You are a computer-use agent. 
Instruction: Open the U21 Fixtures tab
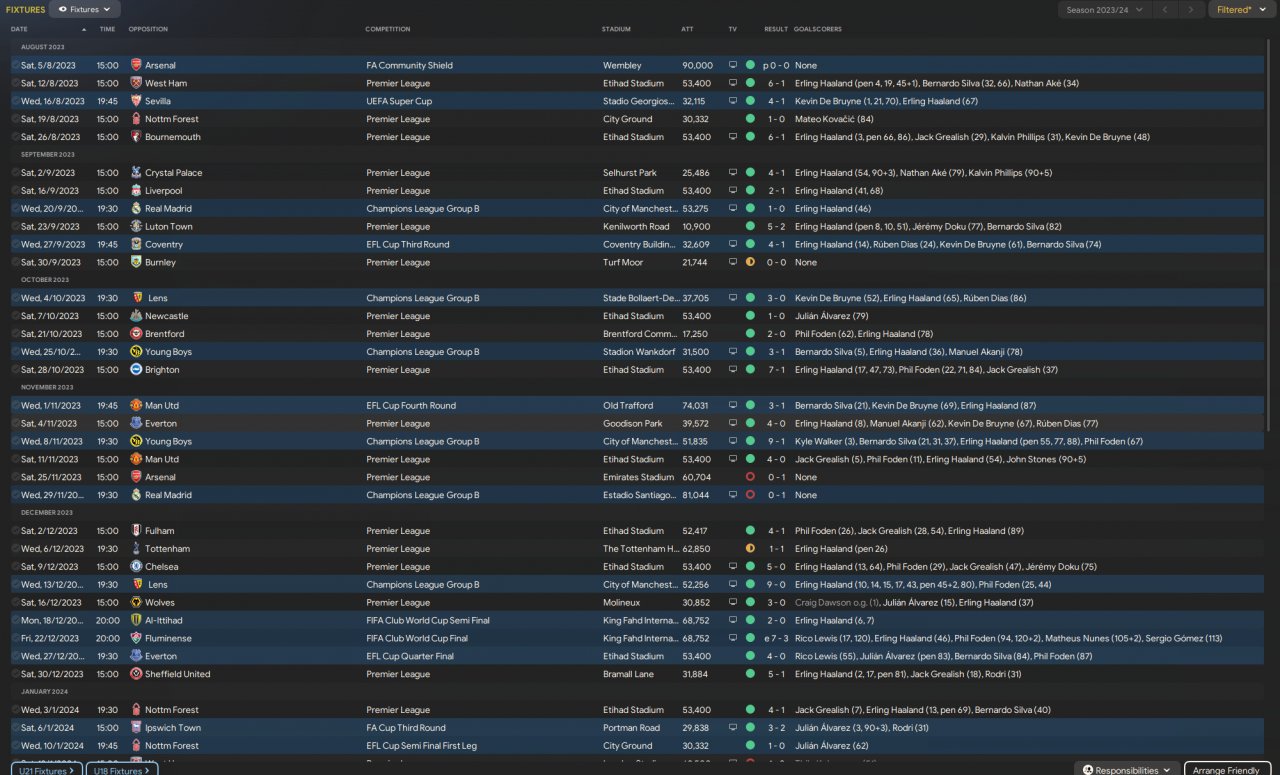pyautogui.click(x=46, y=770)
